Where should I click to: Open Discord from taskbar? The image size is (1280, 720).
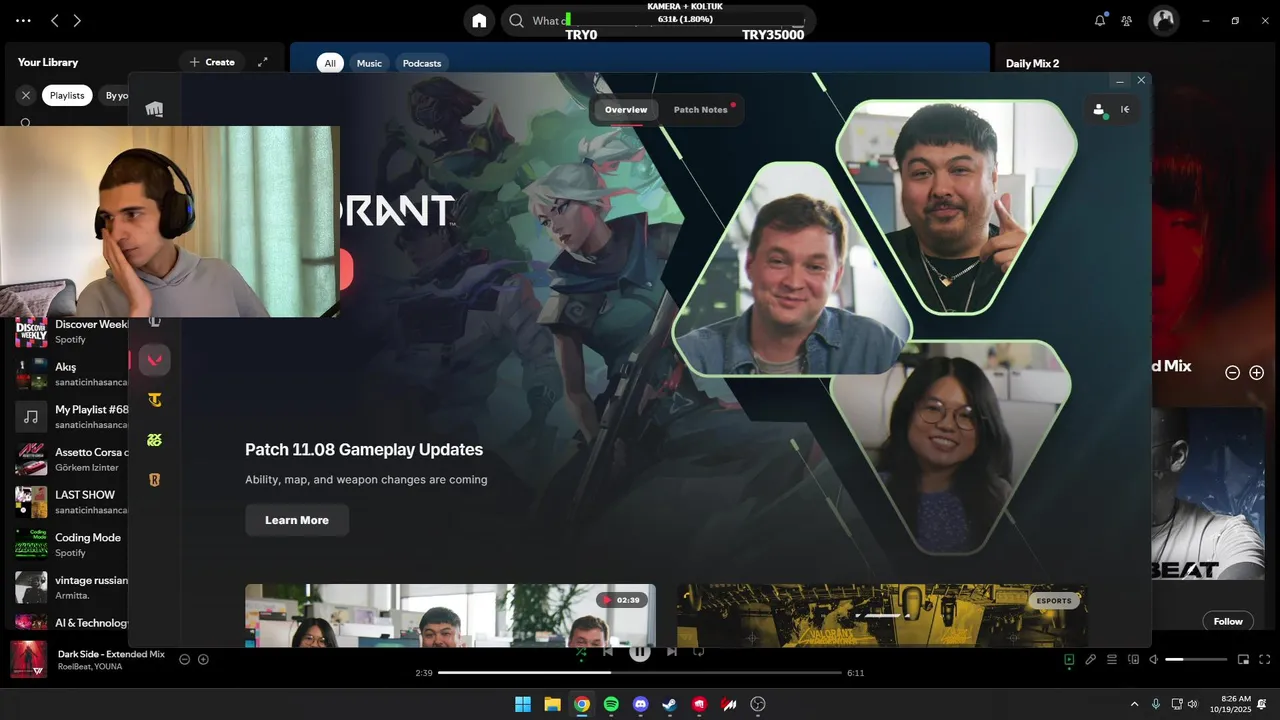[x=641, y=704]
